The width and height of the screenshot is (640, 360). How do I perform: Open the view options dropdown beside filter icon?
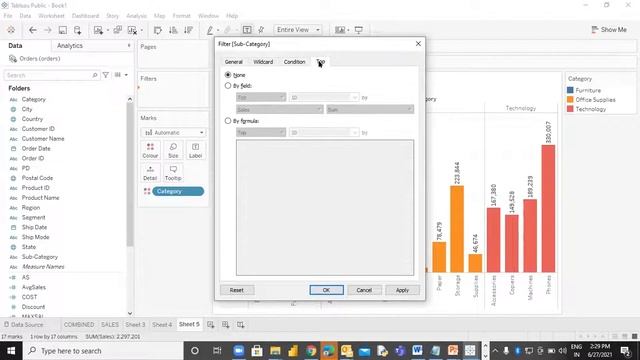[121, 75]
